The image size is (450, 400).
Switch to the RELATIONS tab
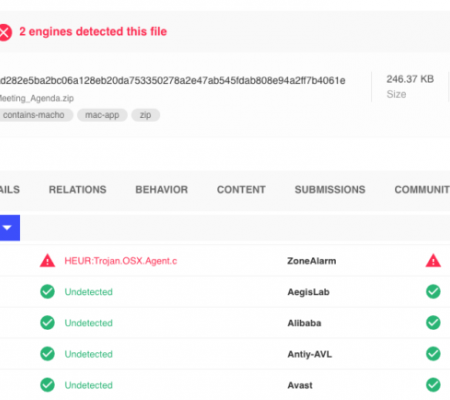(x=78, y=190)
